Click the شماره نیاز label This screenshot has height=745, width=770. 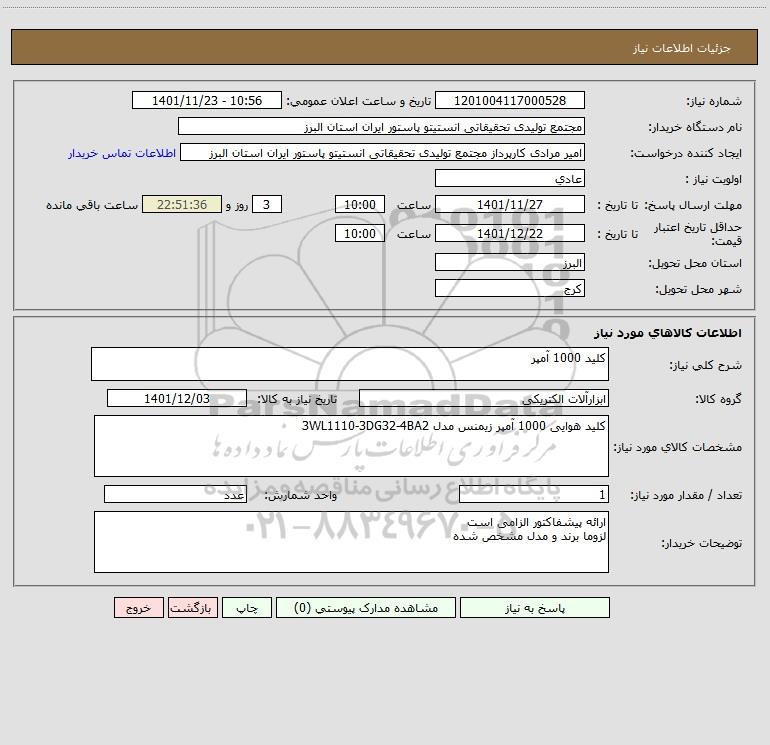(714, 101)
